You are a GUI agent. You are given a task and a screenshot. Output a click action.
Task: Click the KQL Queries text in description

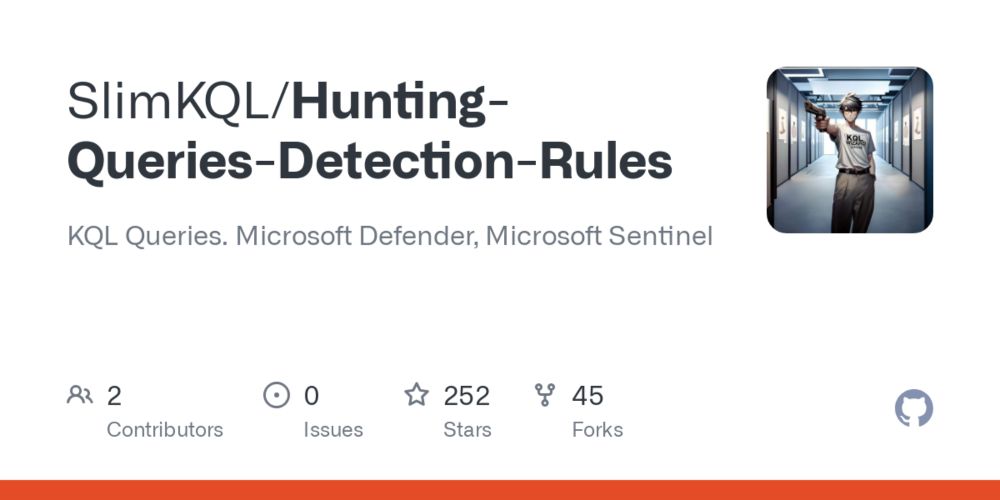(x=148, y=237)
